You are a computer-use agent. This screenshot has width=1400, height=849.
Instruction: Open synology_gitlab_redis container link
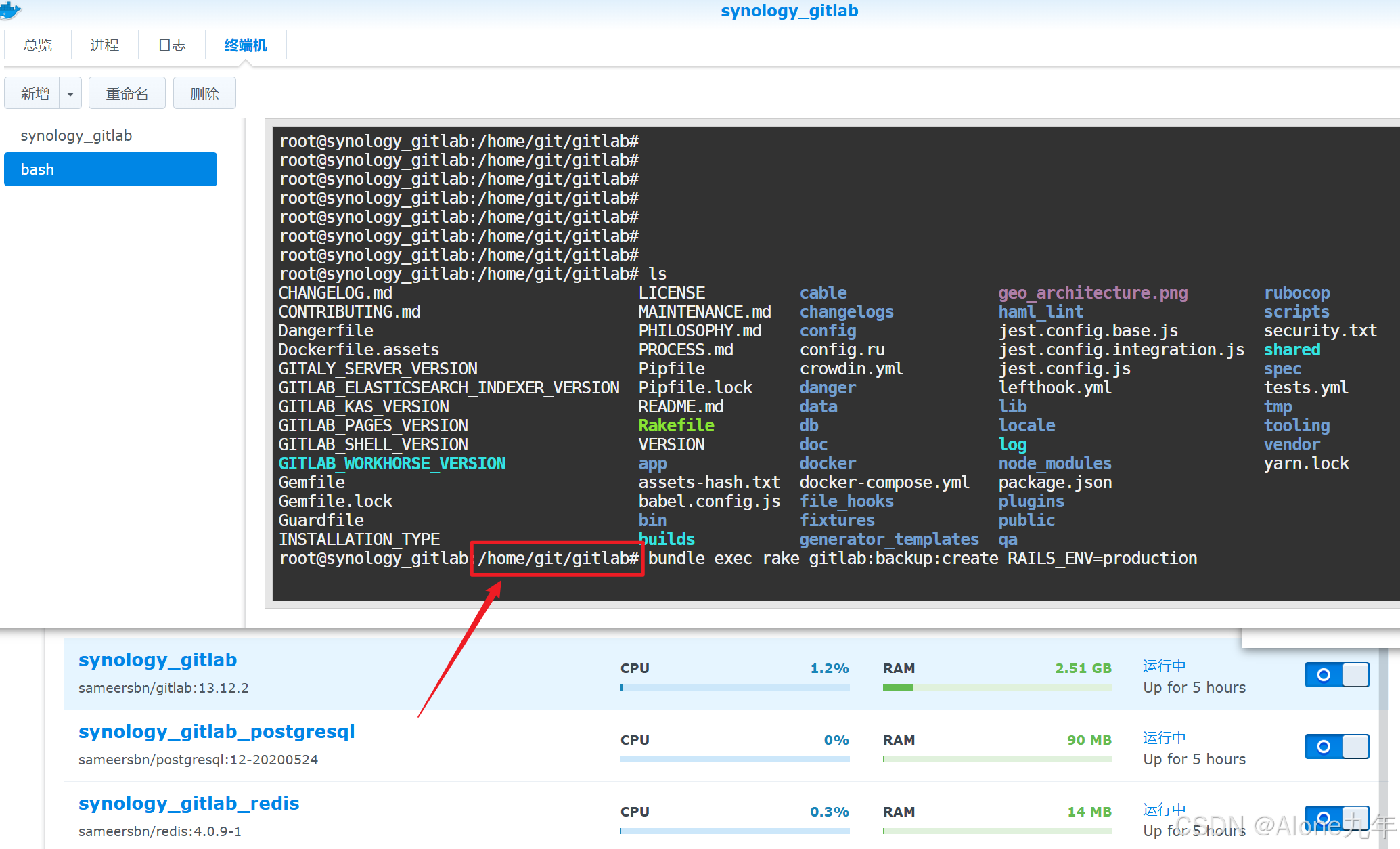pyautogui.click(x=189, y=803)
